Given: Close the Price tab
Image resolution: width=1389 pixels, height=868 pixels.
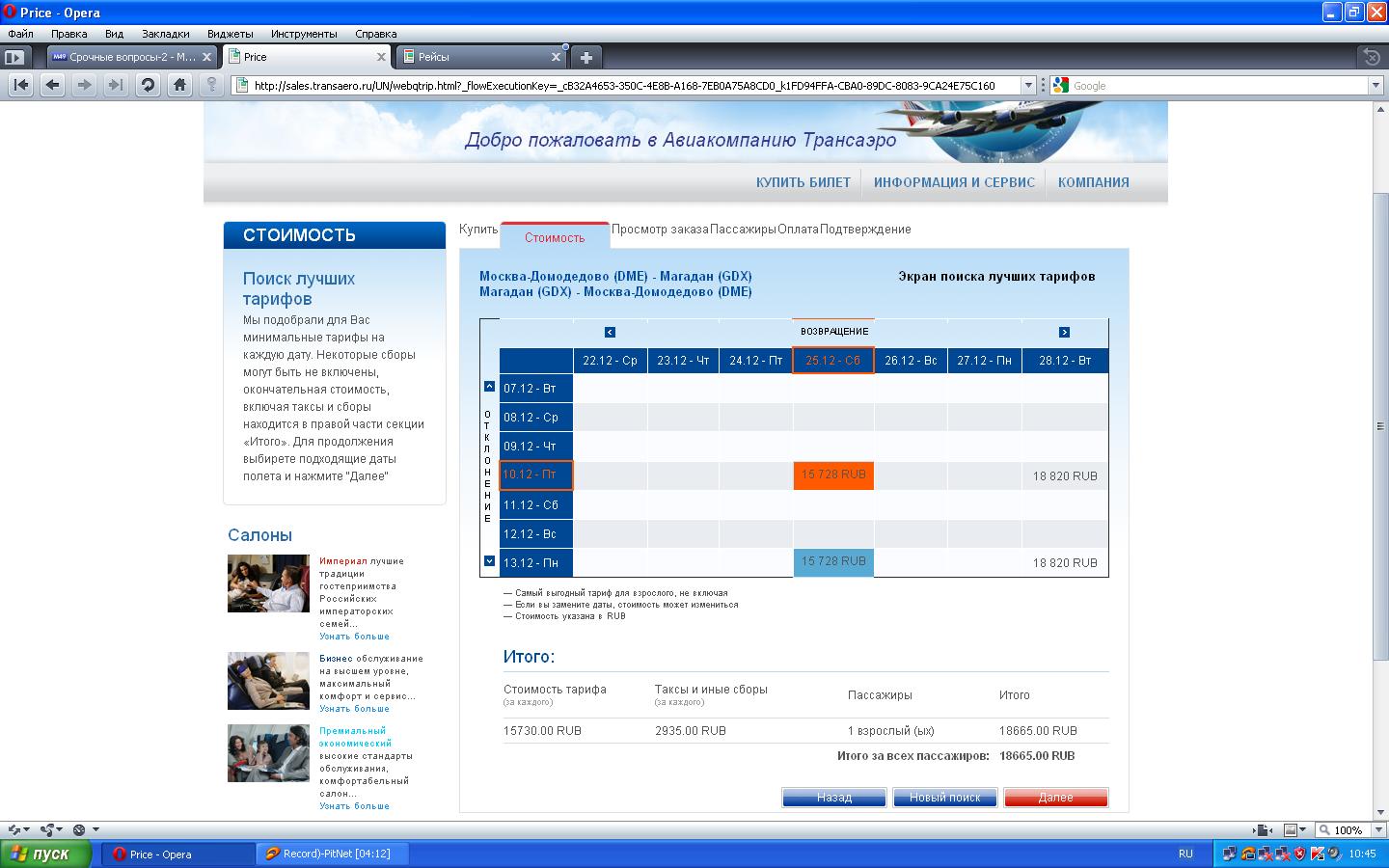Looking at the screenshot, I should point(380,57).
